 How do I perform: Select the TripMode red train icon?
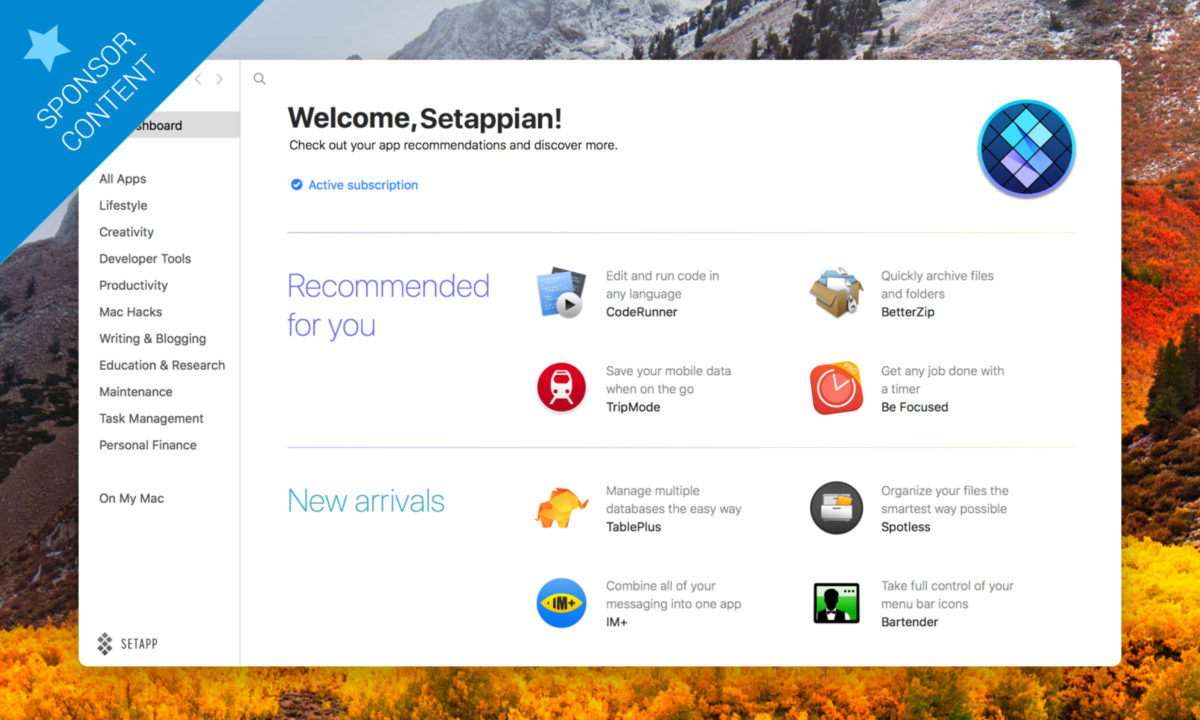tap(561, 388)
